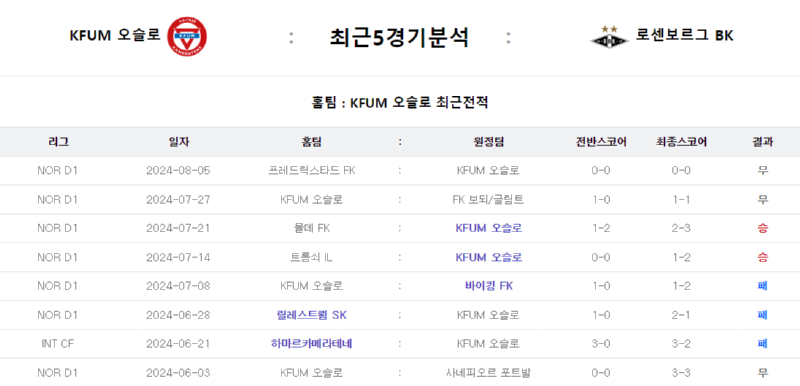The width and height of the screenshot is (800, 386).
Task: Click the '무' result in 2024-07-27 row
Action: 762,199
